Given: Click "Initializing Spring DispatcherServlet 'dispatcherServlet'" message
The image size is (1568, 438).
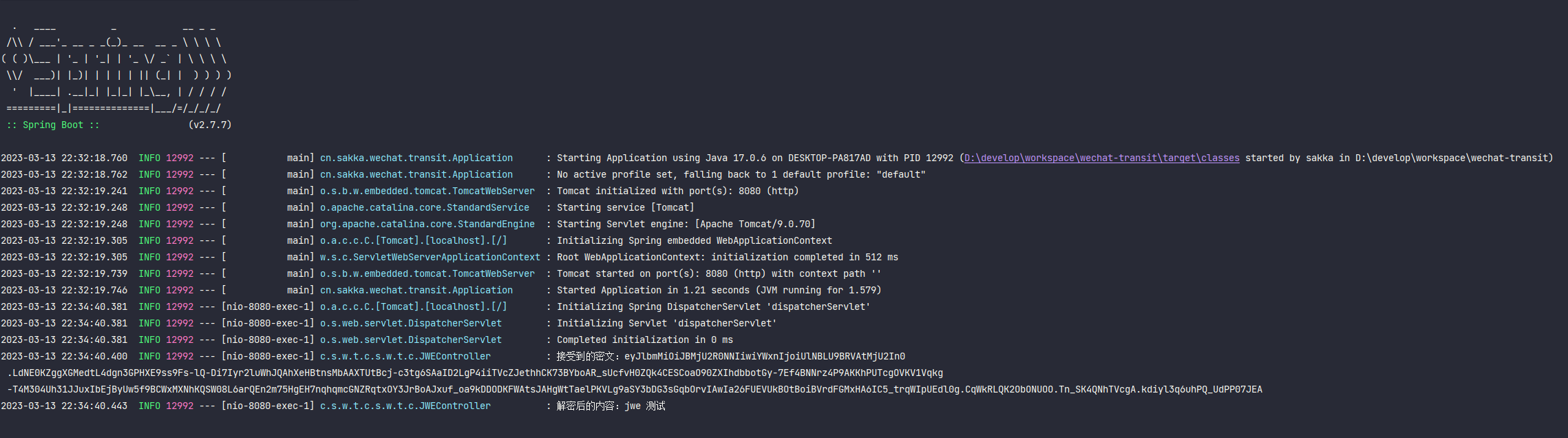Looking at the screenshot, I should coord(713,307).
